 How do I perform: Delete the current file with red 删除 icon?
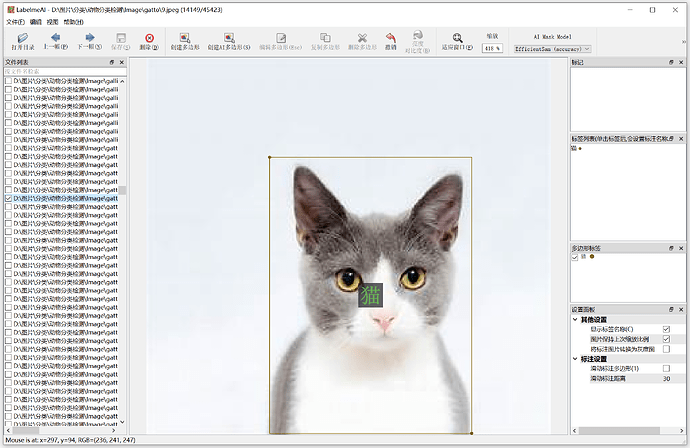tap(149, 42)
